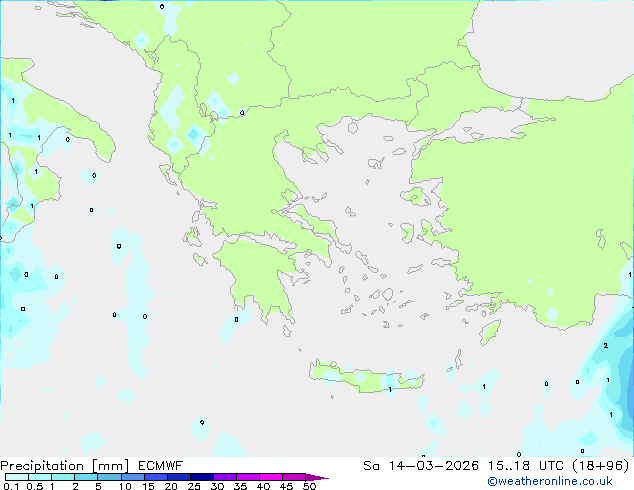The height and width of the screenshot is (490, 634).
Task: Click the 20–25 mm legend color swatch
Action: click(178, 477)
